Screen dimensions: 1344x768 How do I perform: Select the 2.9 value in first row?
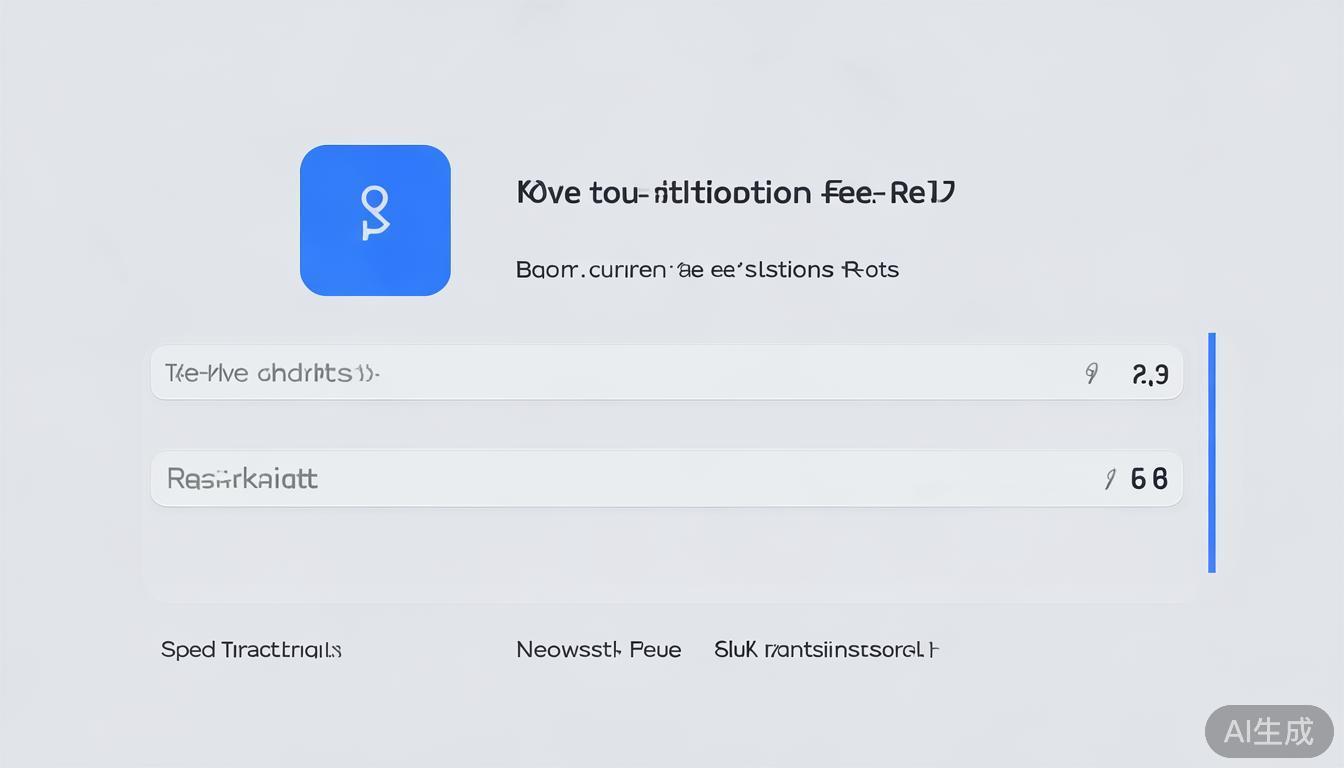pos(1150,375)
